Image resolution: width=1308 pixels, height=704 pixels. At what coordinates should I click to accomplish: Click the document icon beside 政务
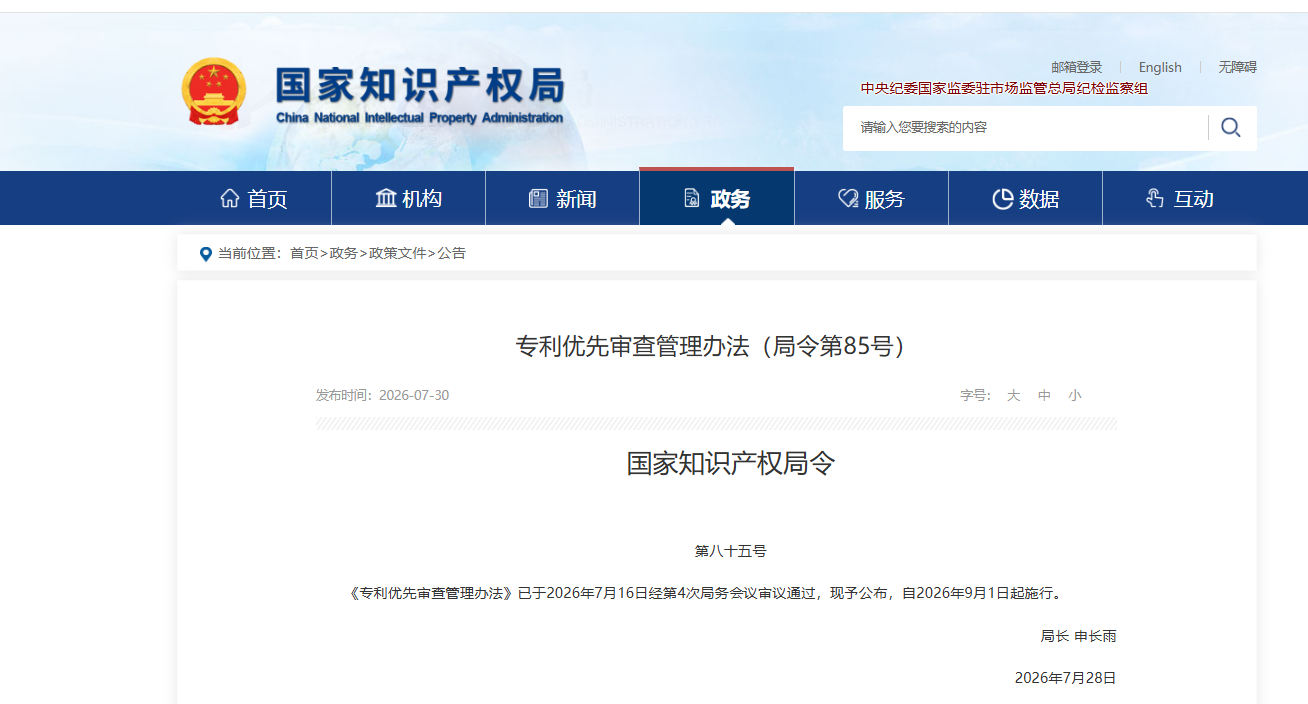[692, 198]
